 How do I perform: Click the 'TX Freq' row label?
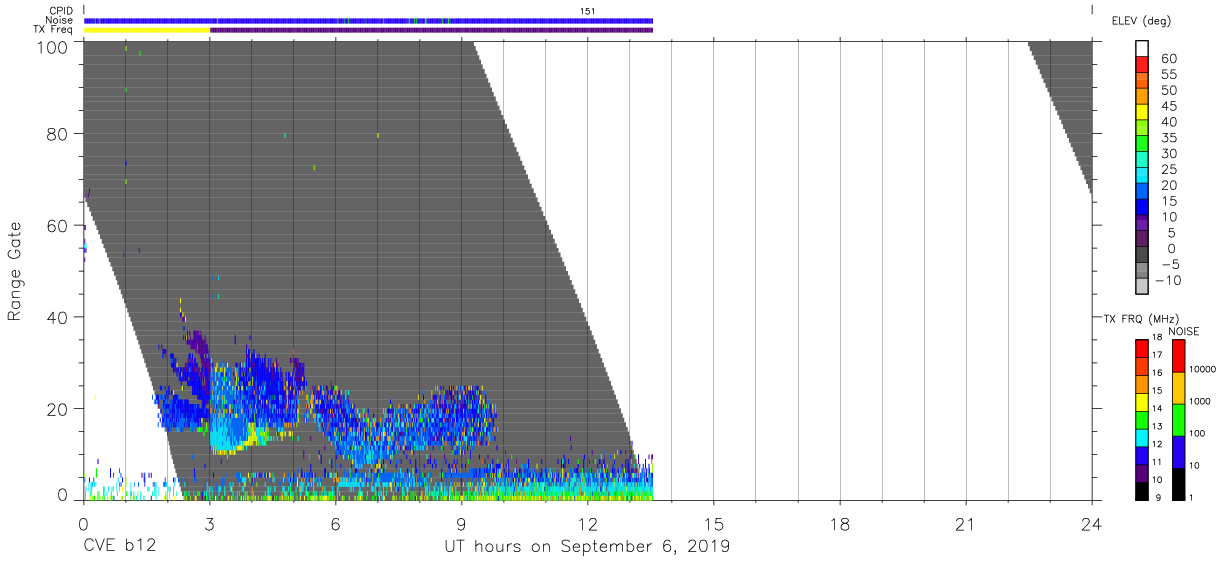[x=54, y=29]
